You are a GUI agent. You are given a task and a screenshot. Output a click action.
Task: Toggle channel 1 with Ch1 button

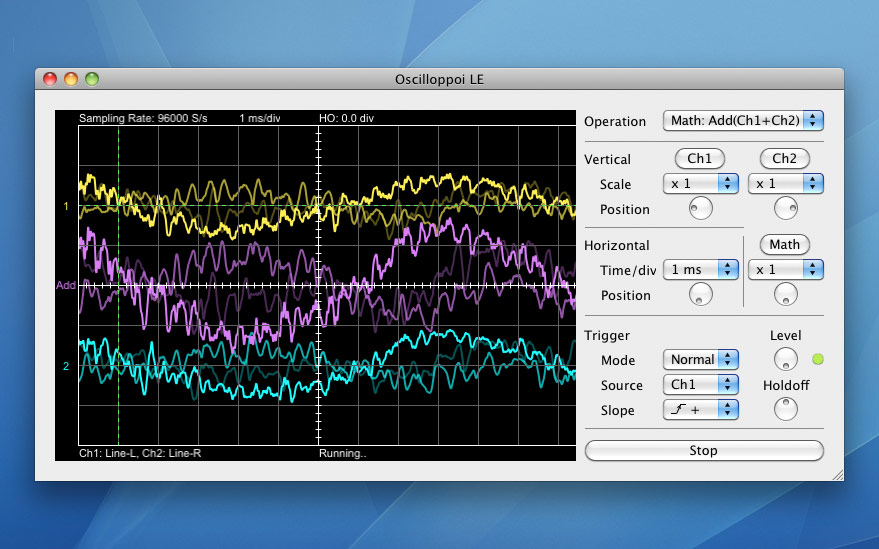pyautogui.click(x=700, y=158)
